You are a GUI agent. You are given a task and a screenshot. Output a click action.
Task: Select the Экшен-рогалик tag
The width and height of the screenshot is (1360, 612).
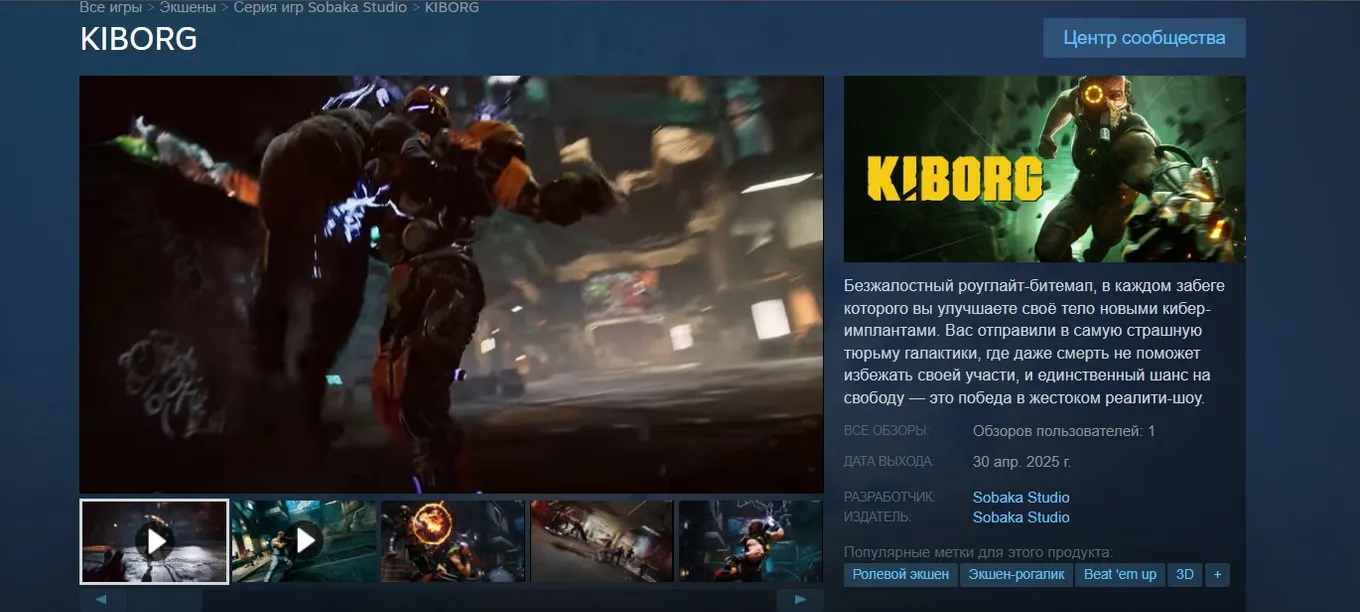point(1016,574)
